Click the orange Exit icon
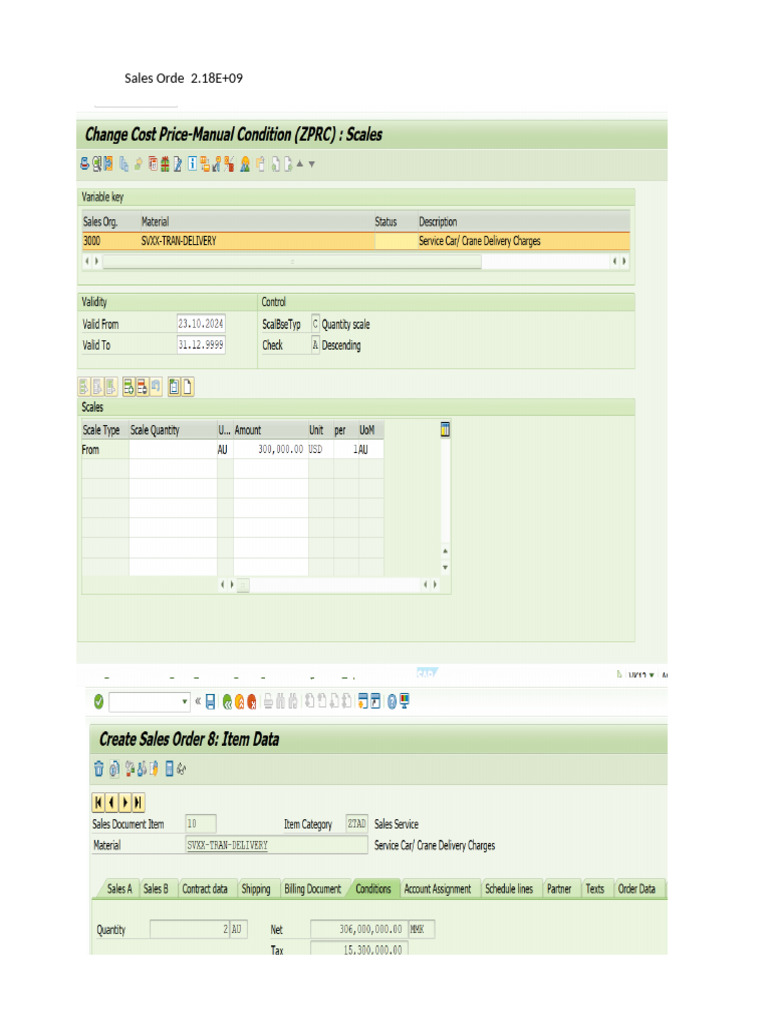The height and width of the screenshot is (1024, 768). tap(240, 701)
